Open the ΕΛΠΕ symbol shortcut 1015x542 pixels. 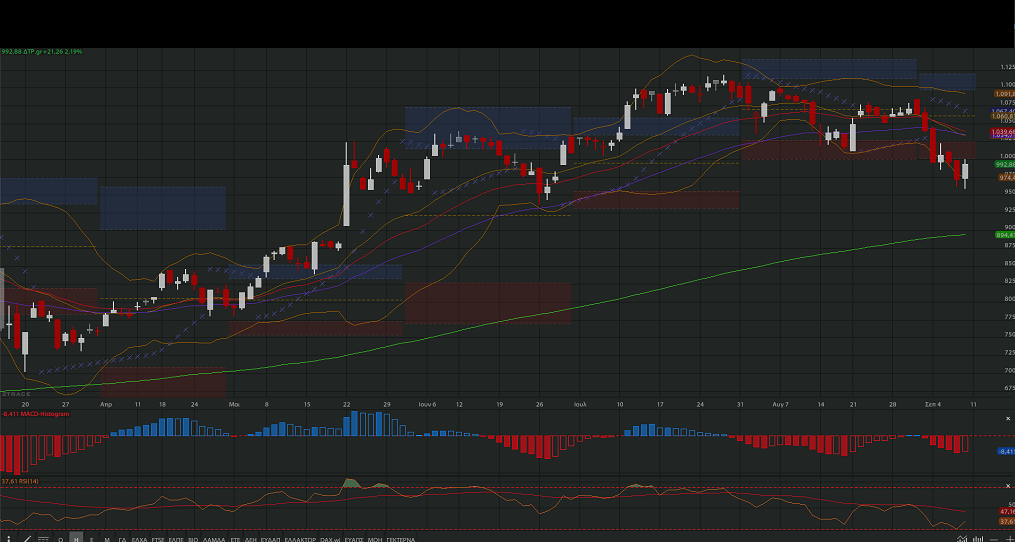coord(176,539)
